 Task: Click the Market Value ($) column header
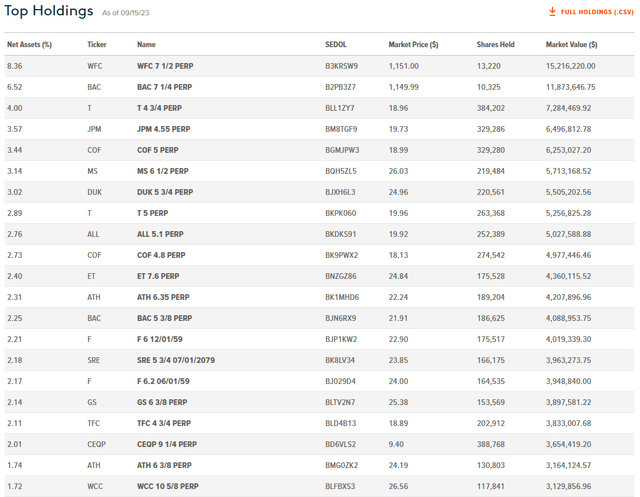[x=572, y=45]
